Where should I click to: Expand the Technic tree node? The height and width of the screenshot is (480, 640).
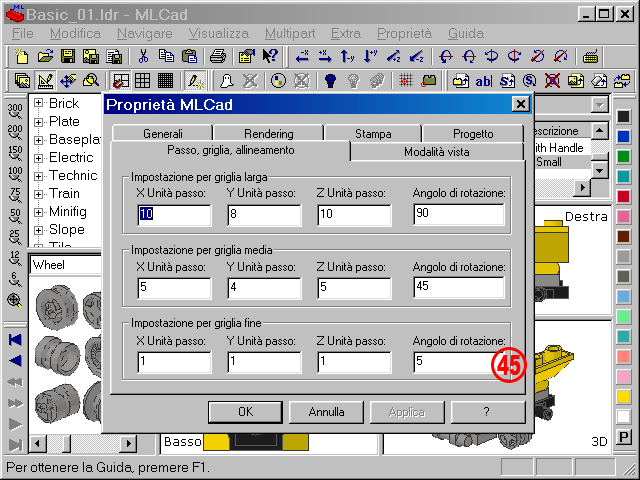coord(38,176)
